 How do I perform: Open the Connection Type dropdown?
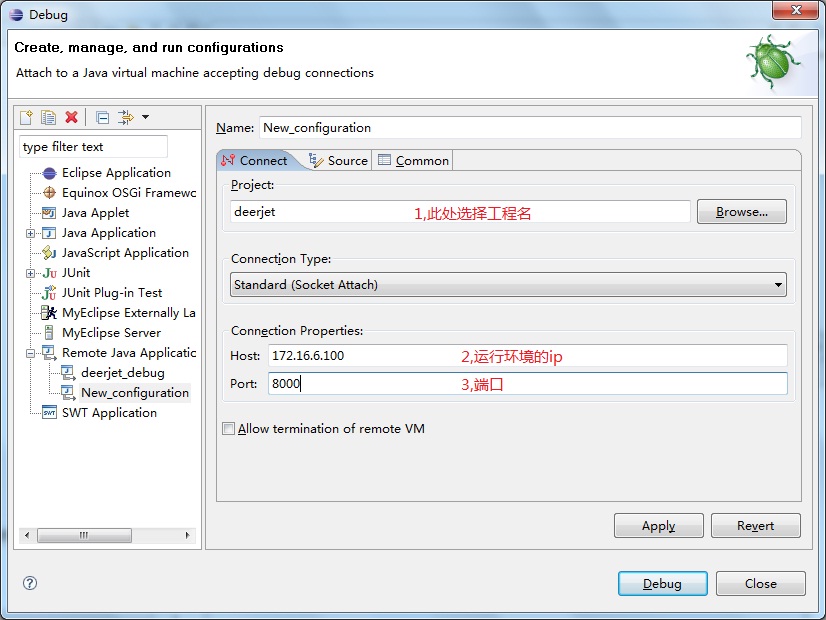click(x=508, y=285)
